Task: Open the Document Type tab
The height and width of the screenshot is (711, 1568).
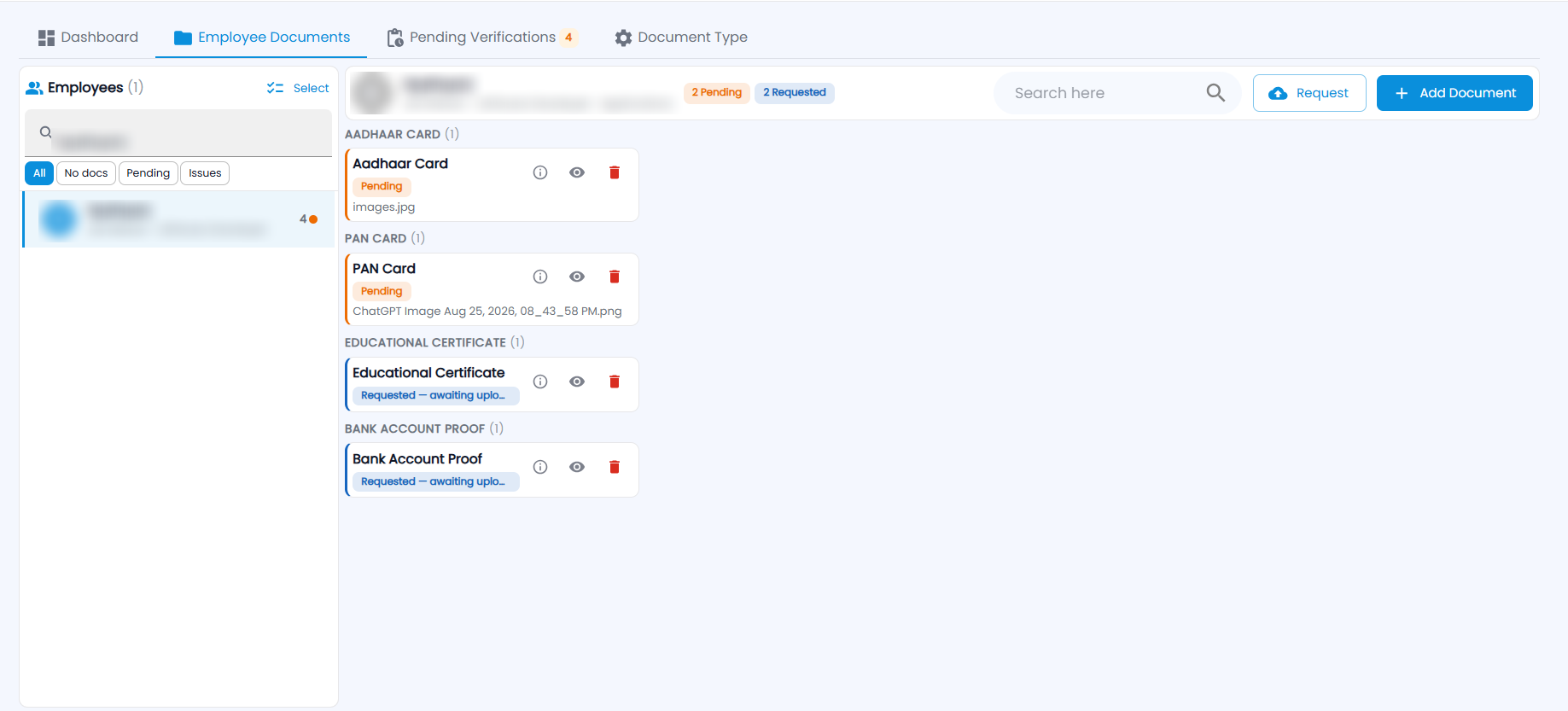Action: pyautogui.click(x=681, y=38)
